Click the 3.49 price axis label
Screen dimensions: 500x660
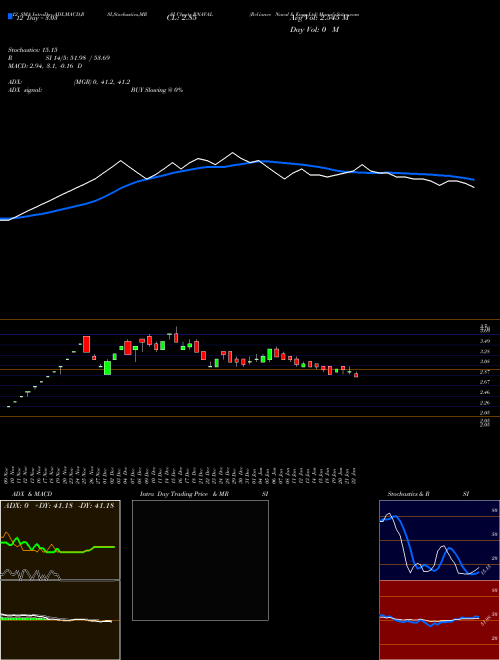[x=484, y=341]
